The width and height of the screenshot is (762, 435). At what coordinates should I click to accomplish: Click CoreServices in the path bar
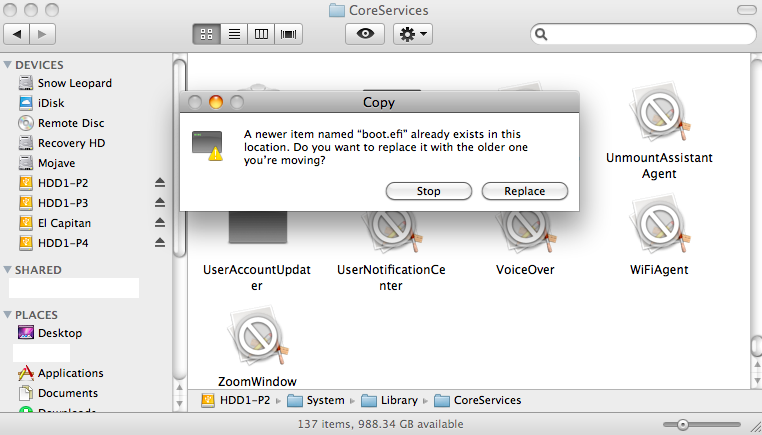pos(478,400)
